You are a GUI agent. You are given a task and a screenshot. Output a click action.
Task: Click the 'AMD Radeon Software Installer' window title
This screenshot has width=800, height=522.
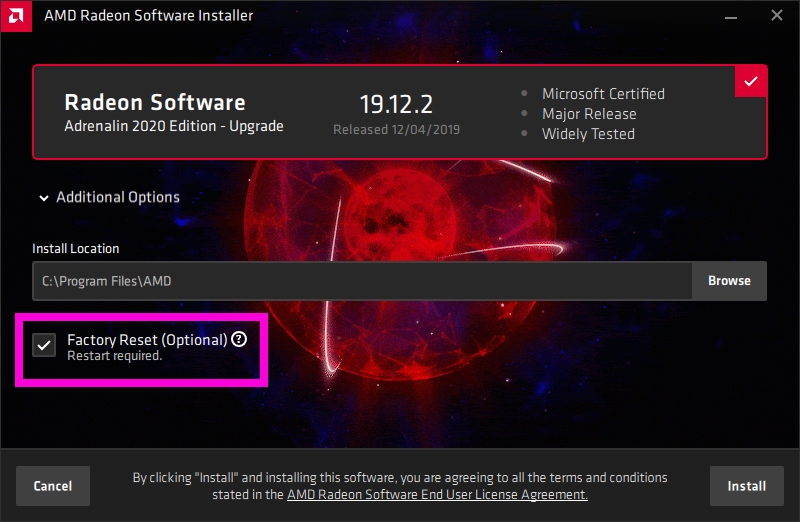click(148, 15)
